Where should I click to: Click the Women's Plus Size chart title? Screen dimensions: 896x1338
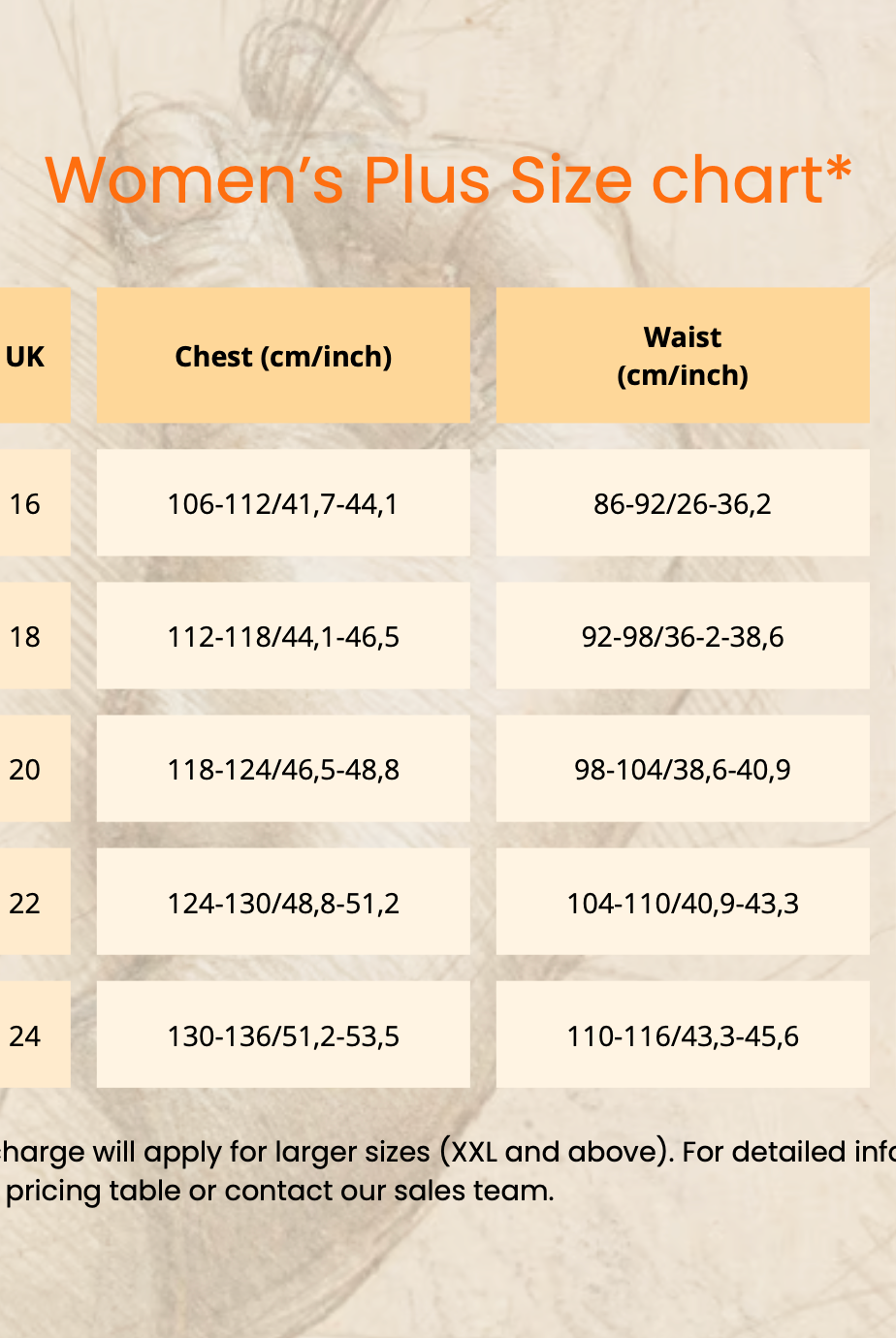pos(448,180)
